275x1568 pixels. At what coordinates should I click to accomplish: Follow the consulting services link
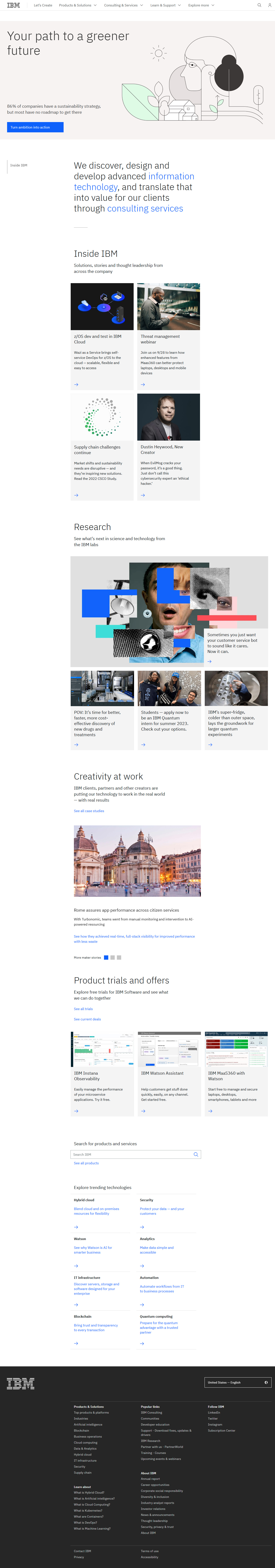tap(145, 208)
